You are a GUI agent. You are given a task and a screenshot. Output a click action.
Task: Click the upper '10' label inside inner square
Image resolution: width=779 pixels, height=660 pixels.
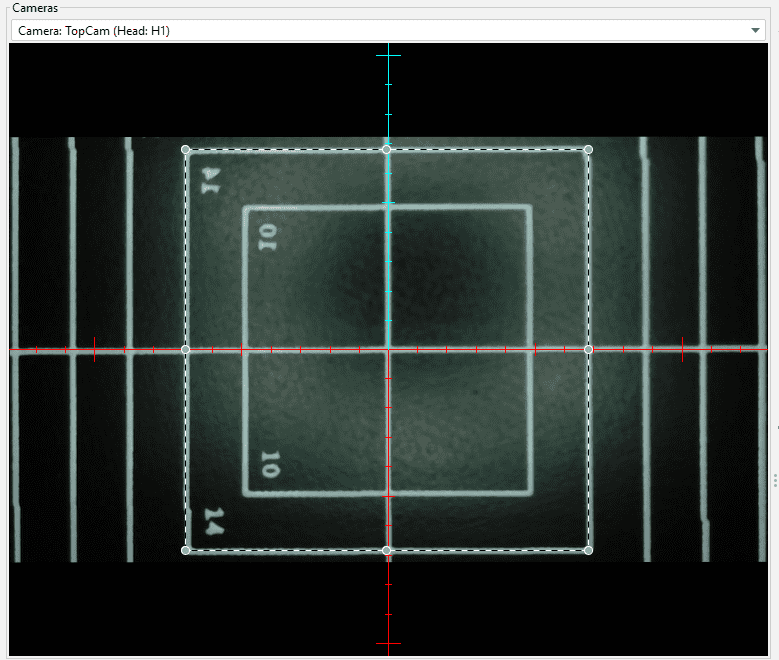(x=268, y=238)
